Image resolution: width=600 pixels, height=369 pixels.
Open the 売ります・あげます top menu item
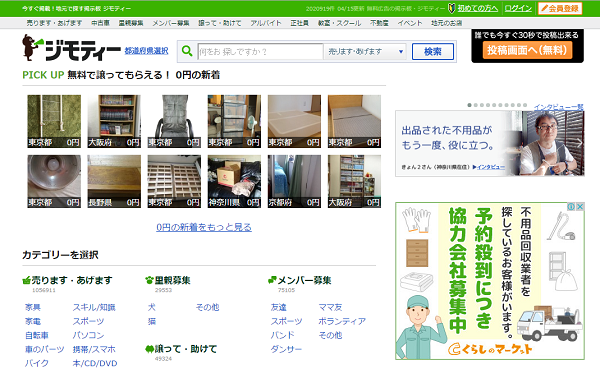tap(54, 23)
